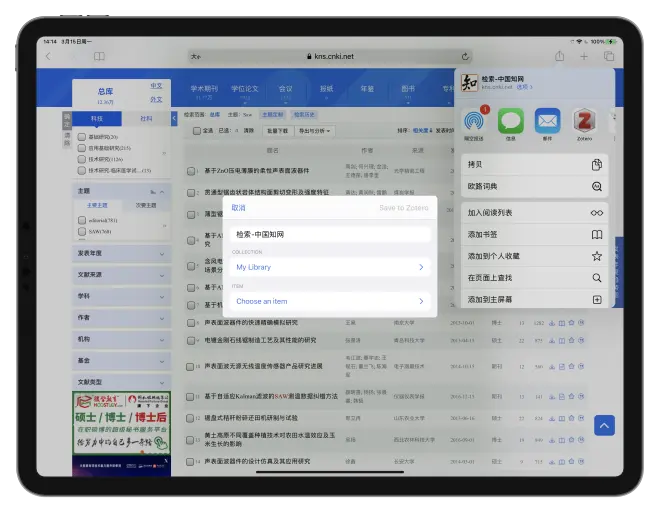
Task: Go back with Safari's back arrow
Action: [x=48, y=56]
